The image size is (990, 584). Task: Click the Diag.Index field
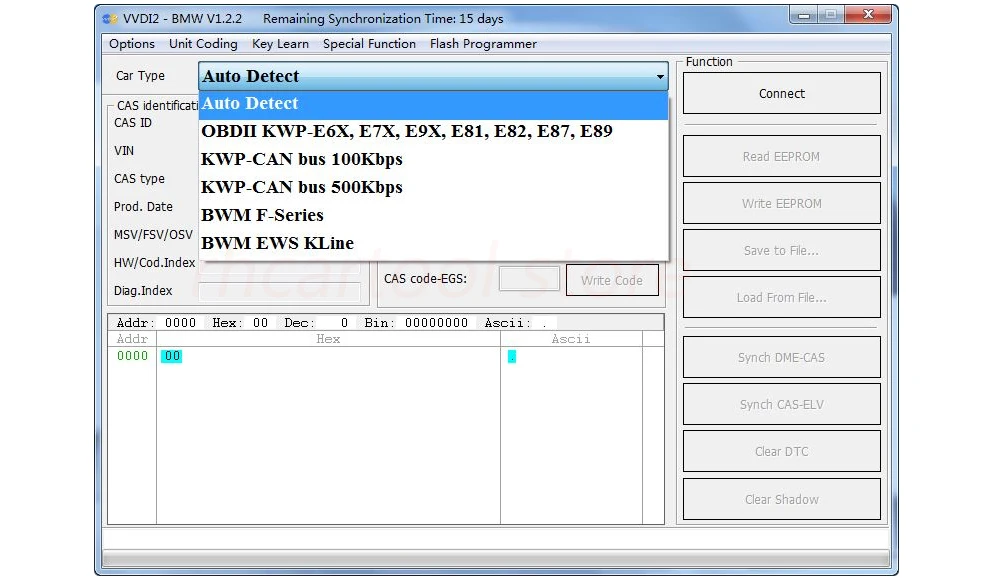point(280,292)
